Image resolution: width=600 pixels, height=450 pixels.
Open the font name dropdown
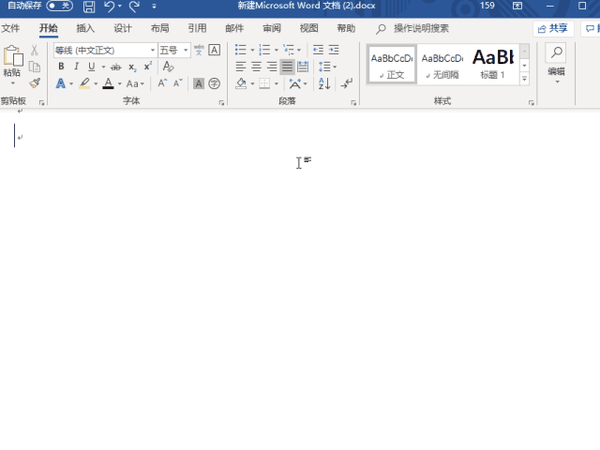pyautogui.click(x=153, y=50)
